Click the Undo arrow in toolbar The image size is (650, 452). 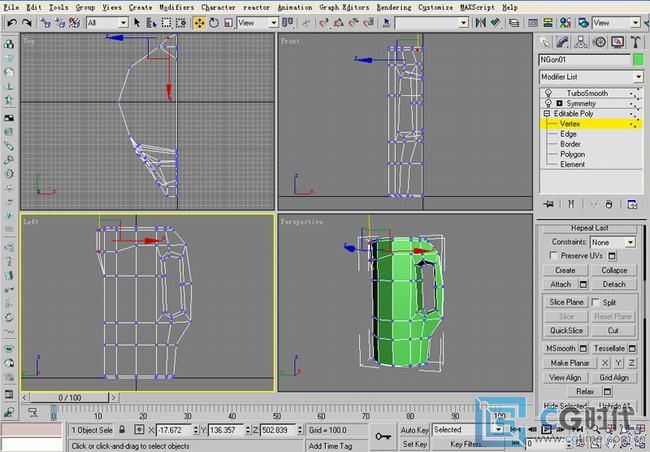pyautogui.click(x=12, y=23)
